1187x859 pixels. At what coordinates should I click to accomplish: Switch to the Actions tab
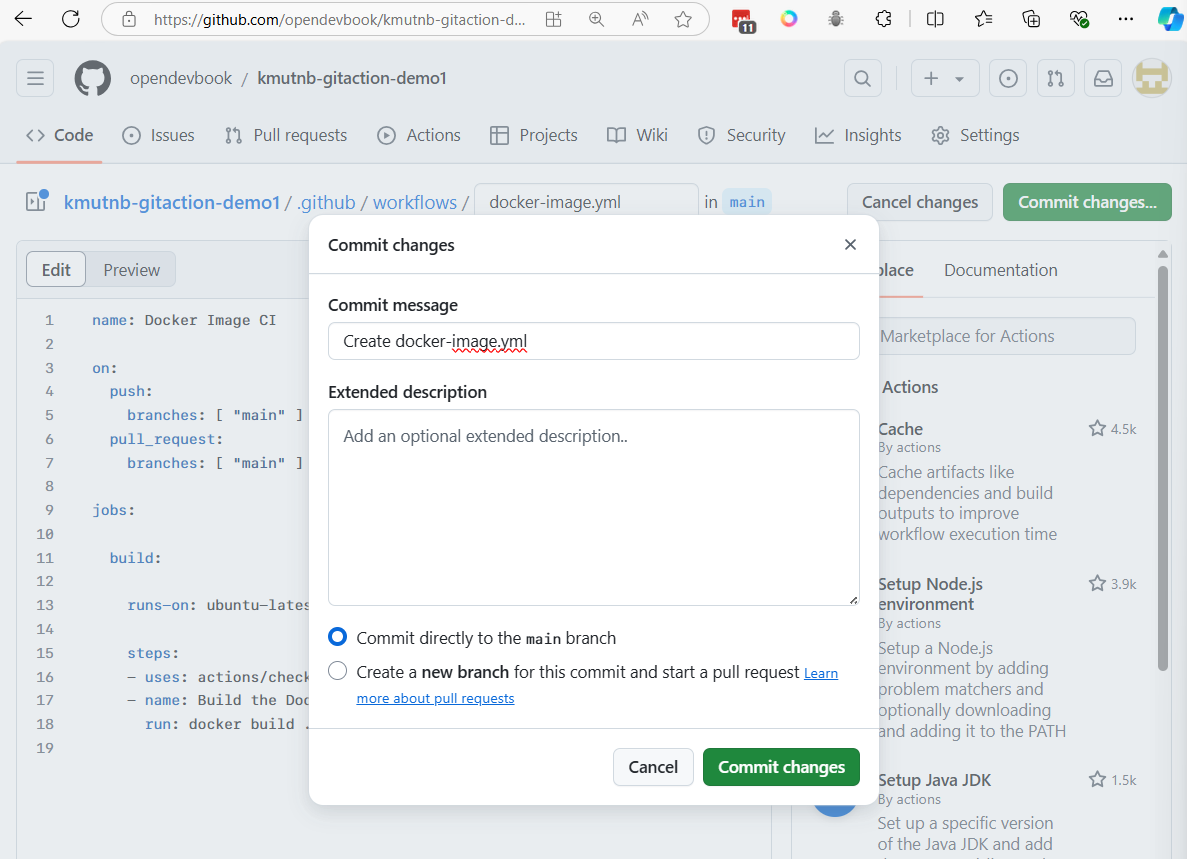(419, 135)
